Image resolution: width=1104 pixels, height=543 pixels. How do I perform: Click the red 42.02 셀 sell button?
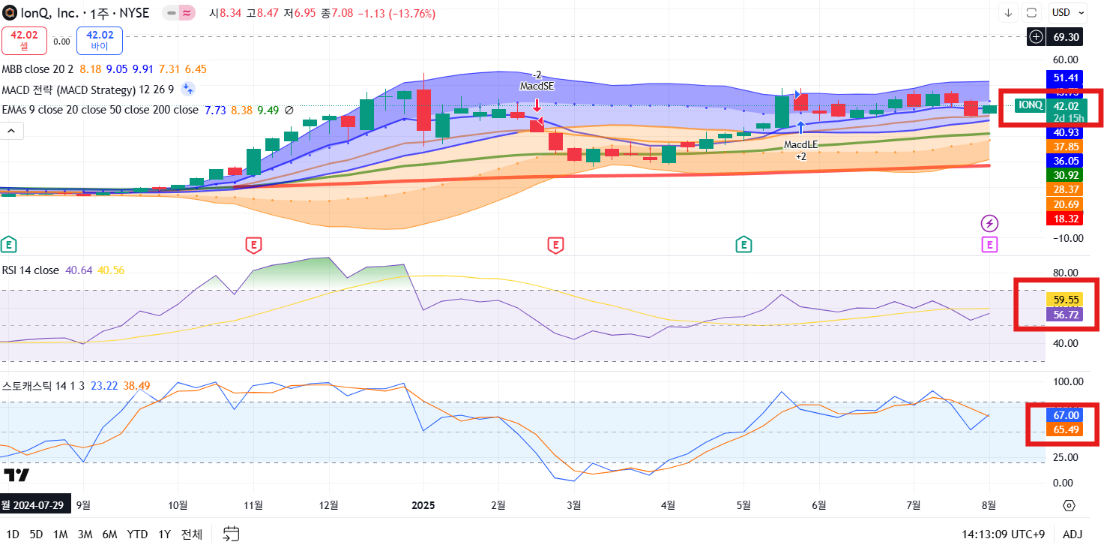pos(23,40)
